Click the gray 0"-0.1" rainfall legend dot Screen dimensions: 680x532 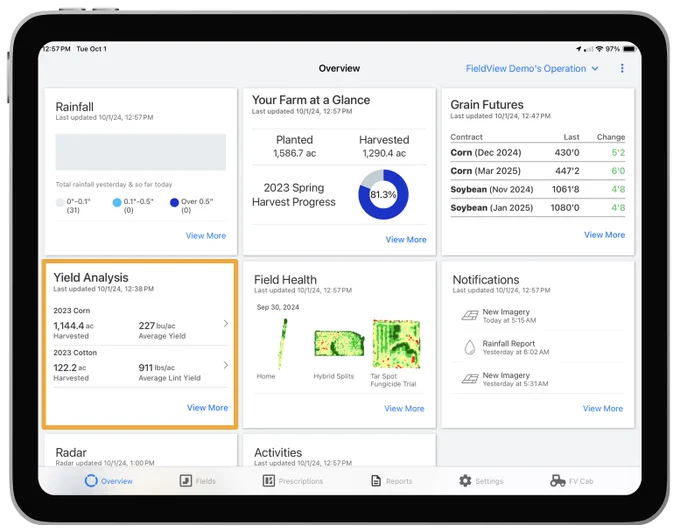[x=60, y=202]
